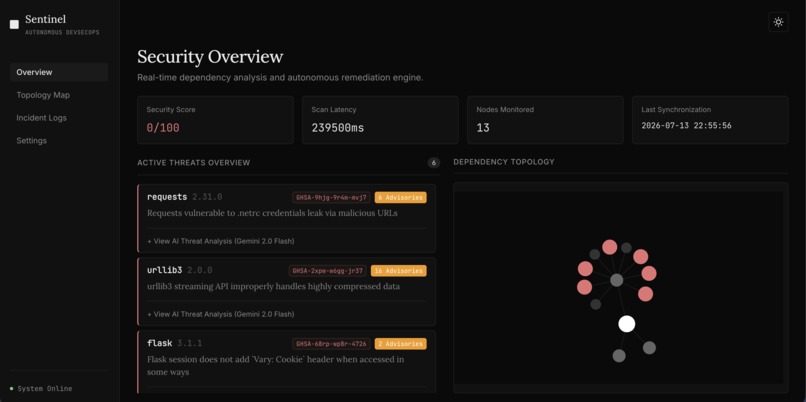This screenshot has width=806, height=402.
Task: Click the Security Overview heading
Action: tap(210, 56)
